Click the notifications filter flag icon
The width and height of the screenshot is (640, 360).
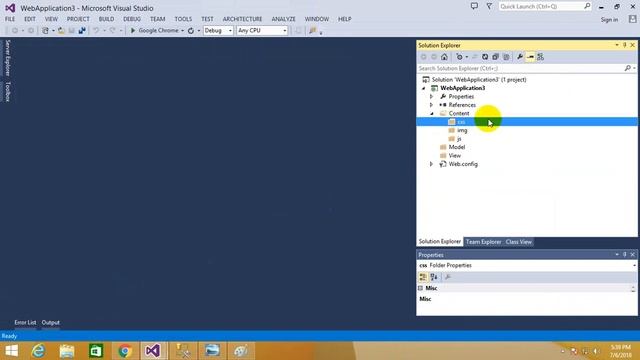coord(489,6)
